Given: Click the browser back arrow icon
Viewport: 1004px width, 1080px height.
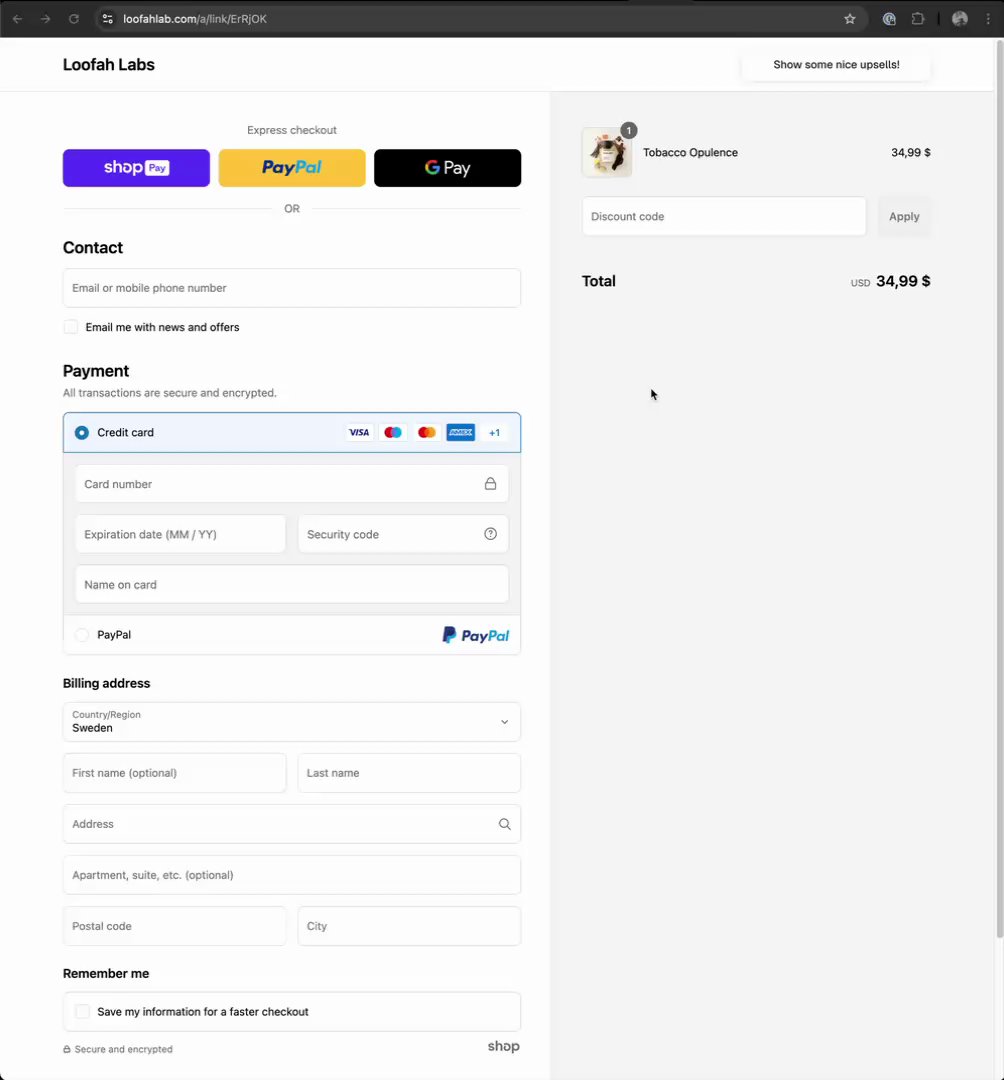Looking at the screenshot, I should tap(17, 19).
